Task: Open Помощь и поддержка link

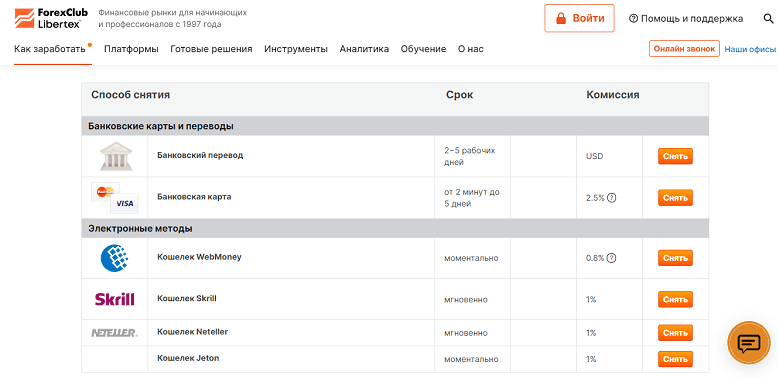Action: [686, 19]
